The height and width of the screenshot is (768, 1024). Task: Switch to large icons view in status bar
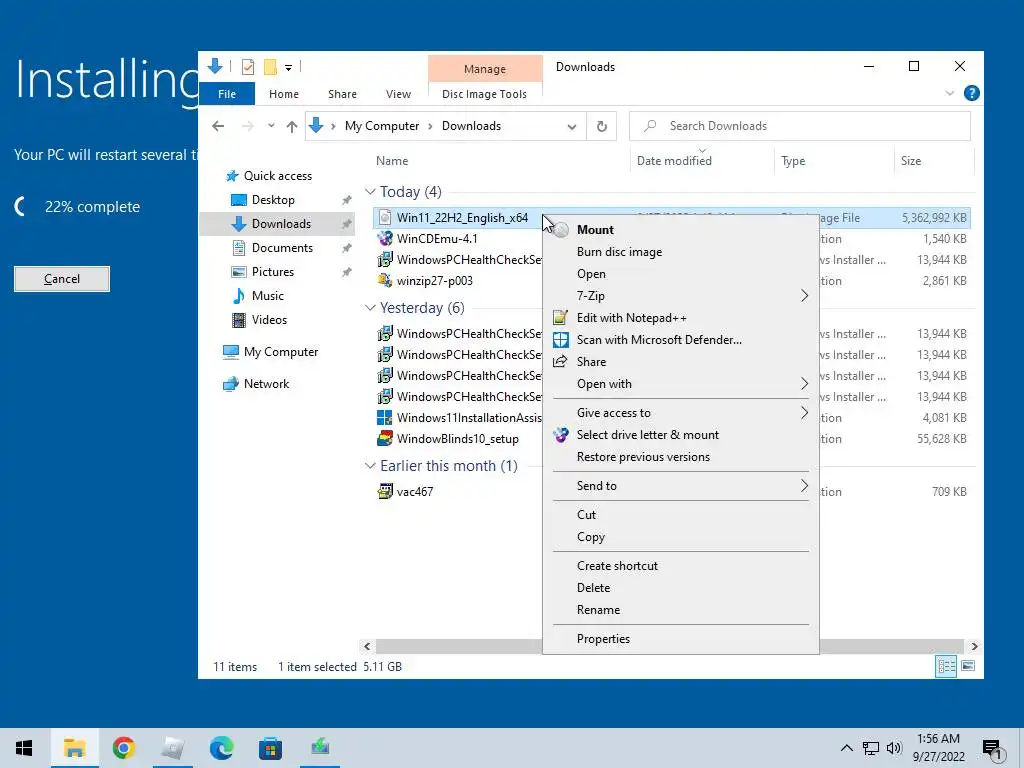pos(968,666)
